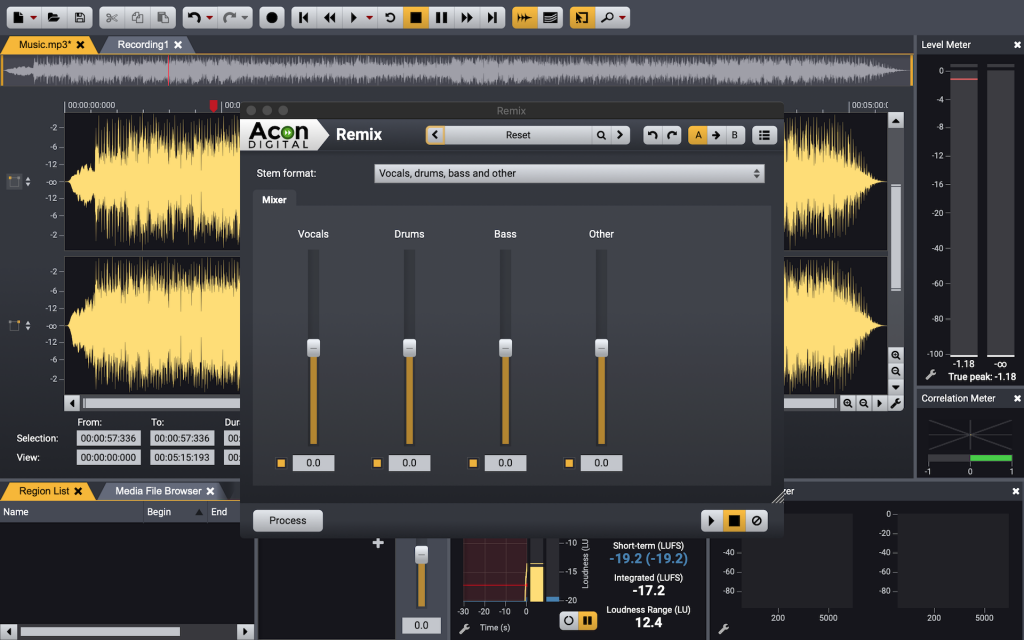Click the Loop playback icon
Screen dimensions: 1024x640
tap(391, 17)
